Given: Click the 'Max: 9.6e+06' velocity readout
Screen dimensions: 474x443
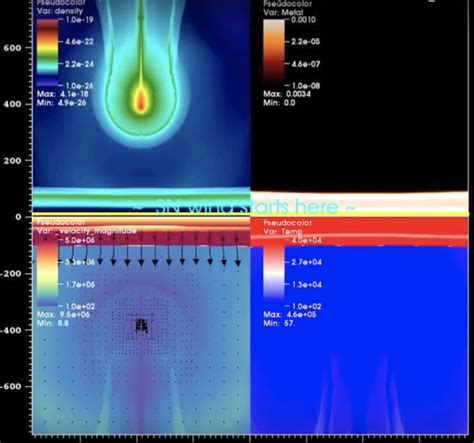Looking at the screenshot, I should (63, 314).
